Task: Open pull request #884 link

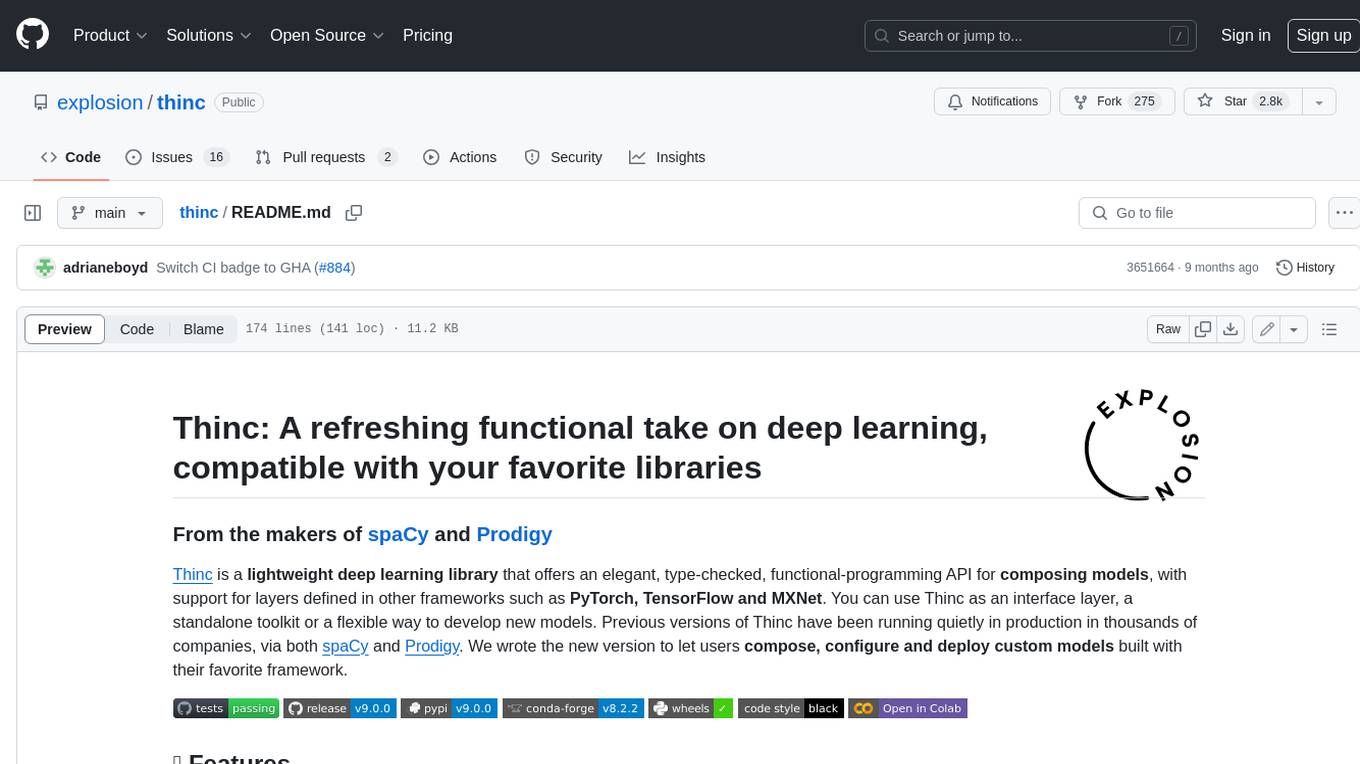Action: tap(335, 268)
